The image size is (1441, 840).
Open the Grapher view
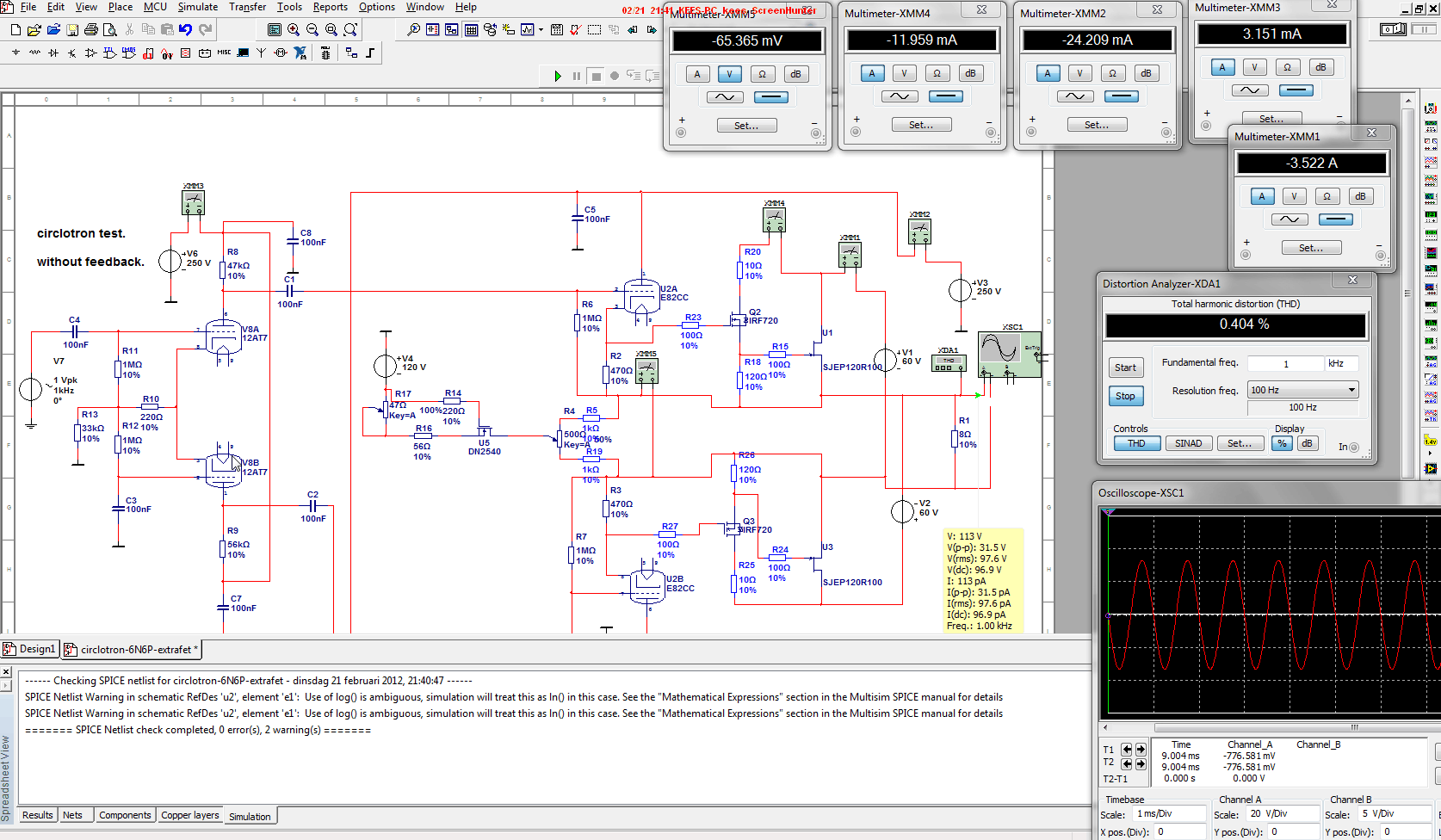[x=527, y=29]
